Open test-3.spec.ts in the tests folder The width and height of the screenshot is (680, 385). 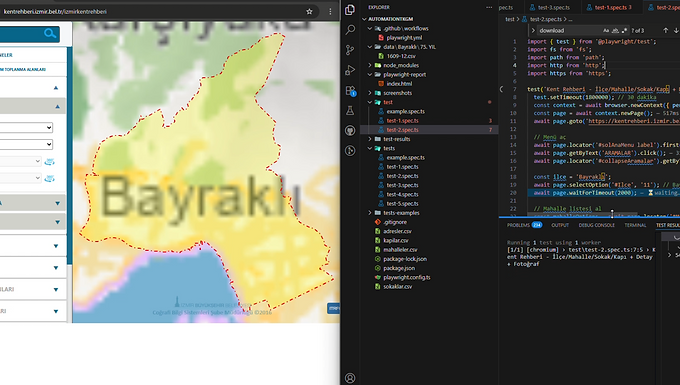(402, 185)
